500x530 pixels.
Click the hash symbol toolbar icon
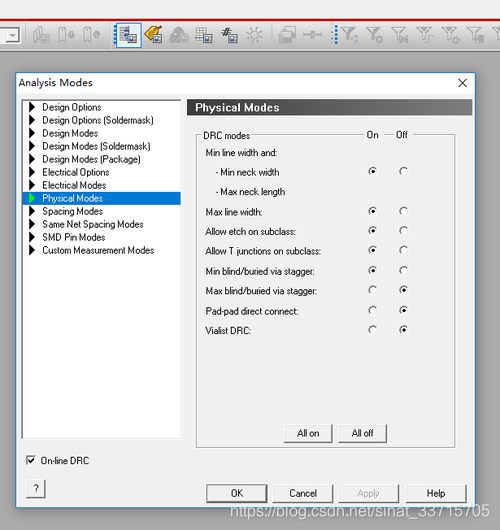click(229, 35)
